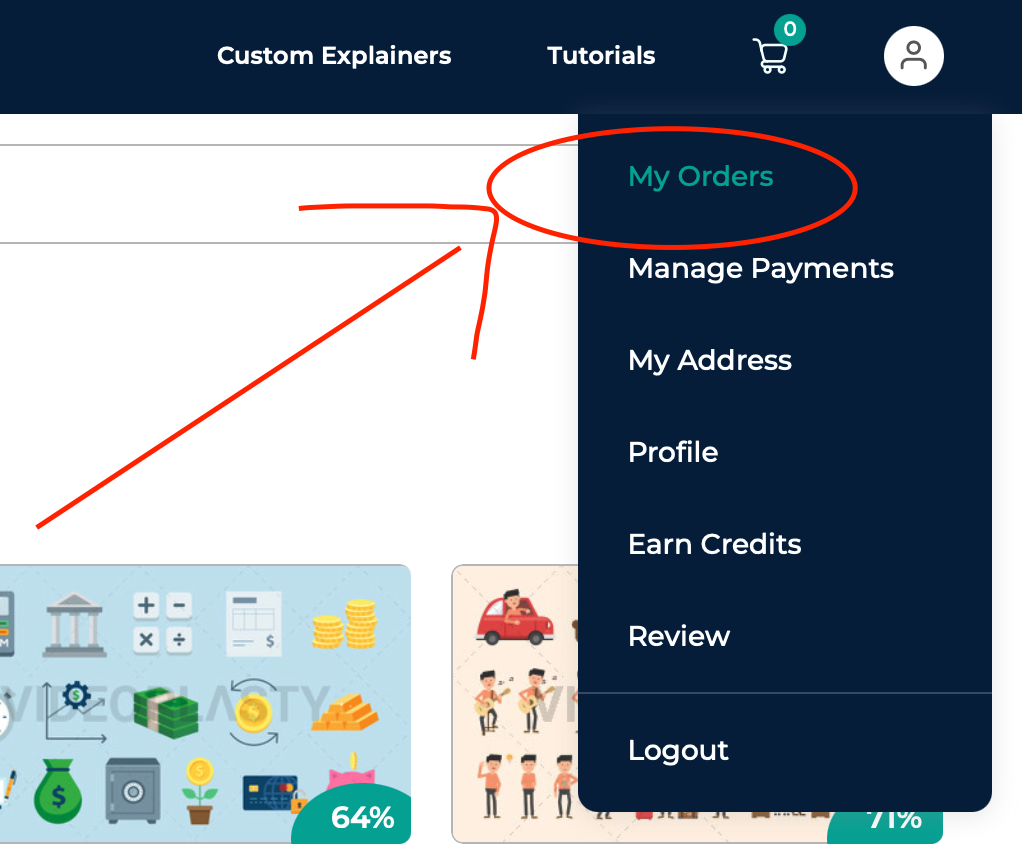The width and height of the screenshot is (1022, 862).
Task: Select My Orders from account menu
Action: (701, 177)
